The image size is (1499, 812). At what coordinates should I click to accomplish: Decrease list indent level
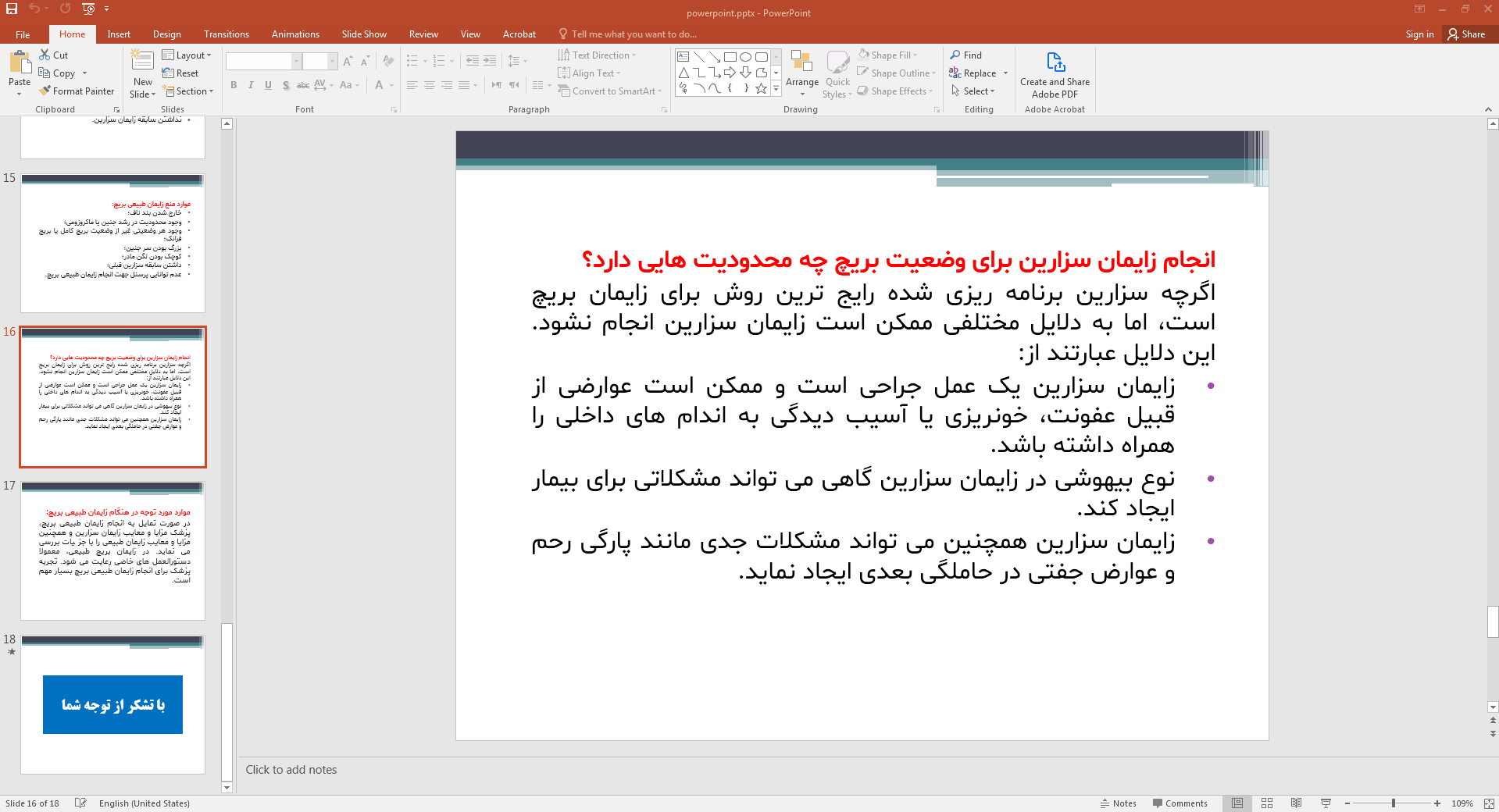pyautogui.click(x=473, y=61)
